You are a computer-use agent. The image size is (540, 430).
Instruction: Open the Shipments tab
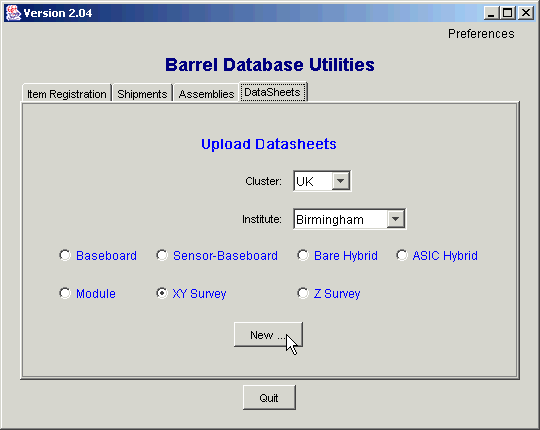pos(142,94)
